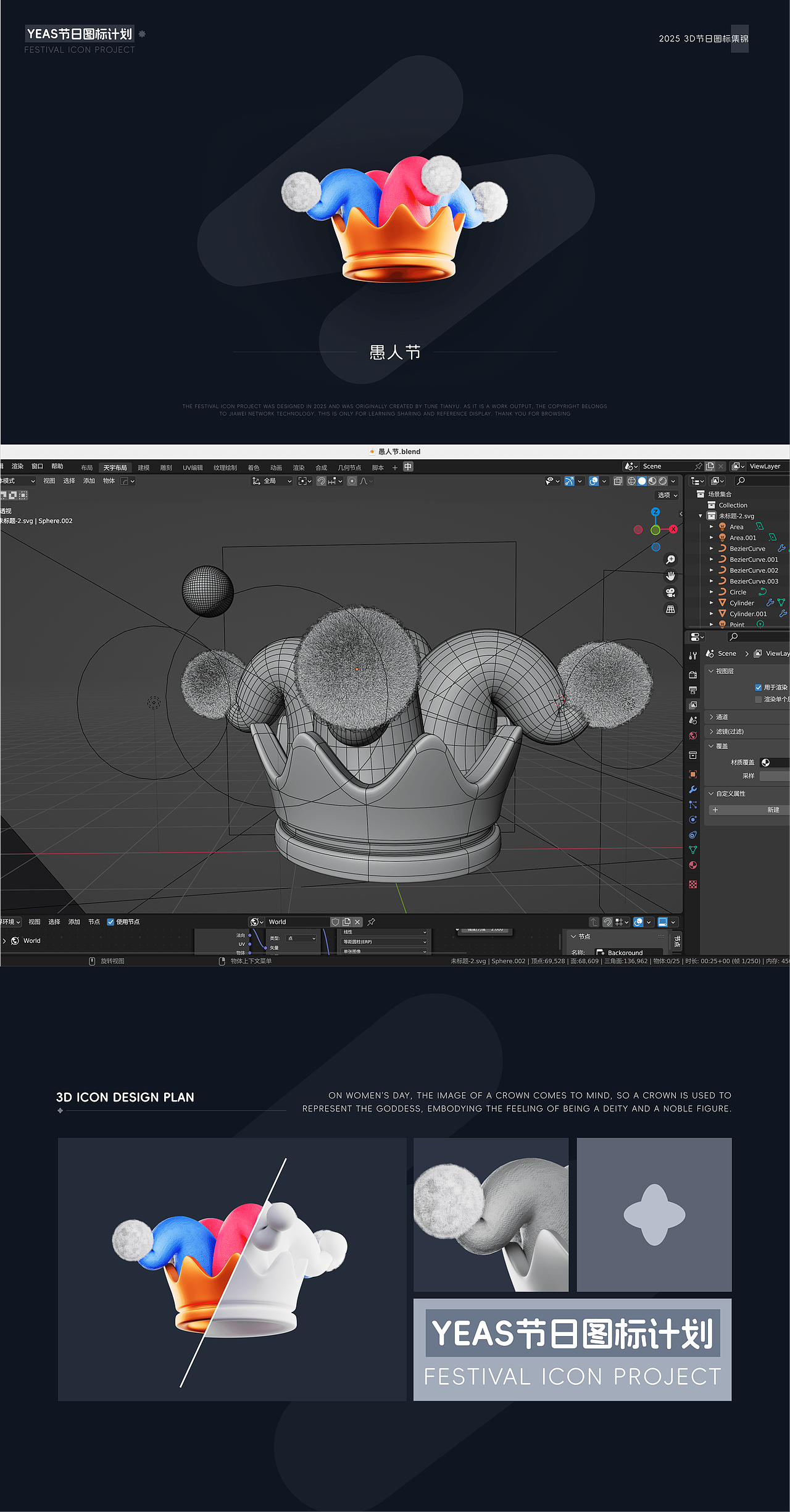This screenshot has height=1512, width=790.
Task: Click the Circle curve icon in outliner
Action: coord(722,592)
